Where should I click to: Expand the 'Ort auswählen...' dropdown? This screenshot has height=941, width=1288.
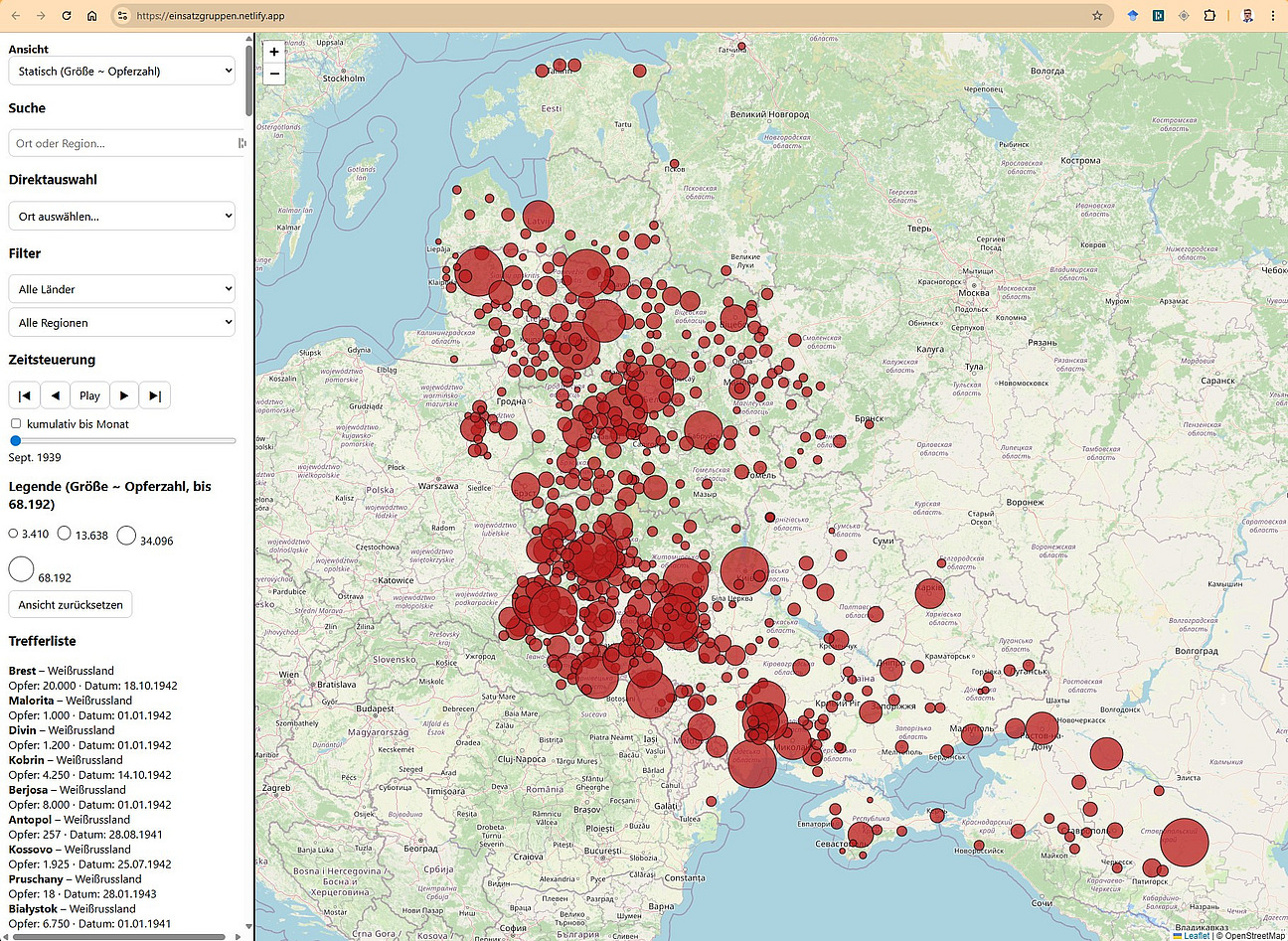click(122, 216)
